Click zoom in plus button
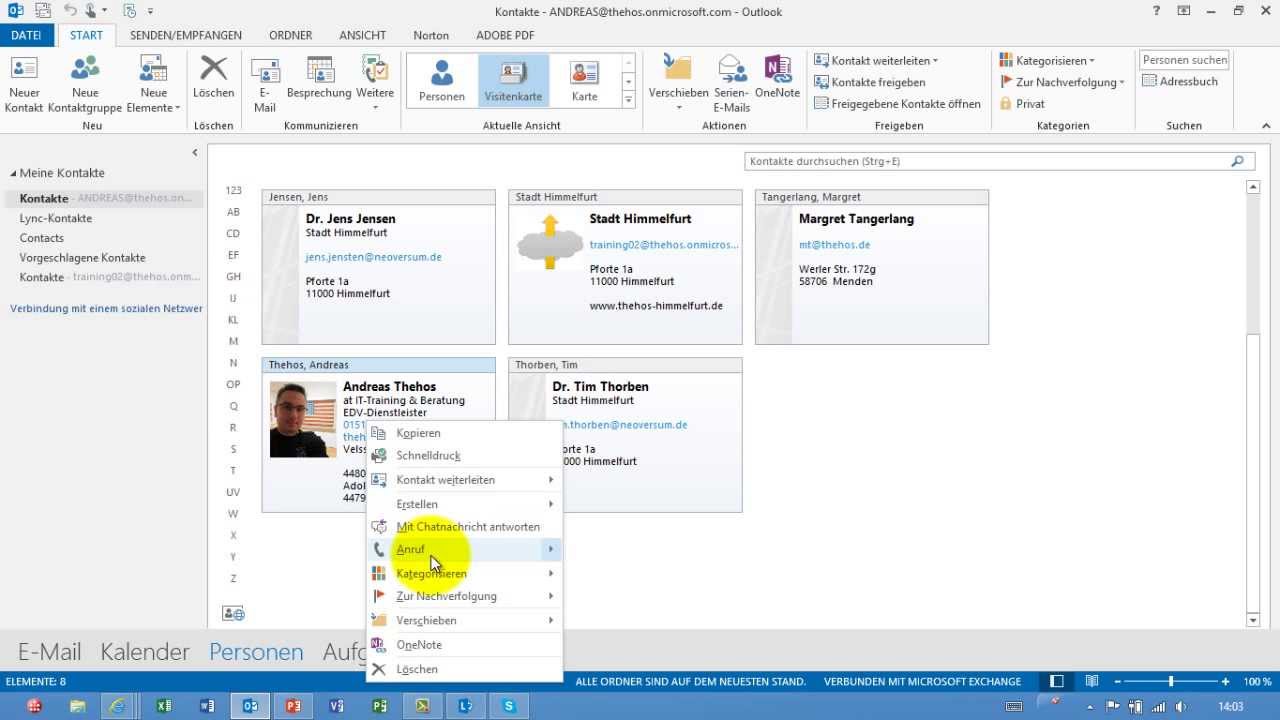This screenshot has width=1280, height=720. (1227, 681)
